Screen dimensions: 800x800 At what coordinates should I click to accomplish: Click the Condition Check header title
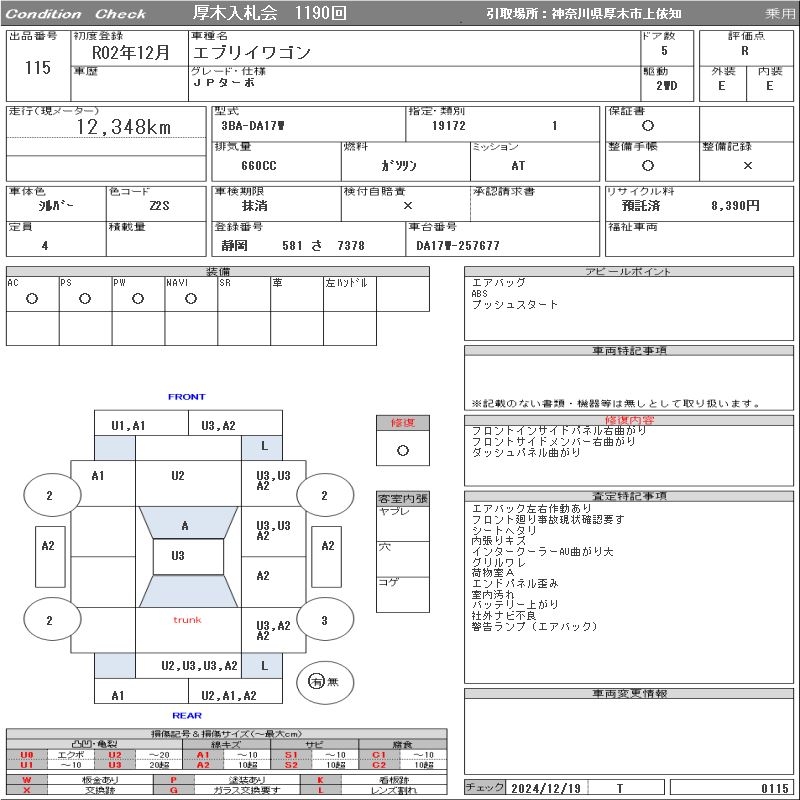[77, 14]
